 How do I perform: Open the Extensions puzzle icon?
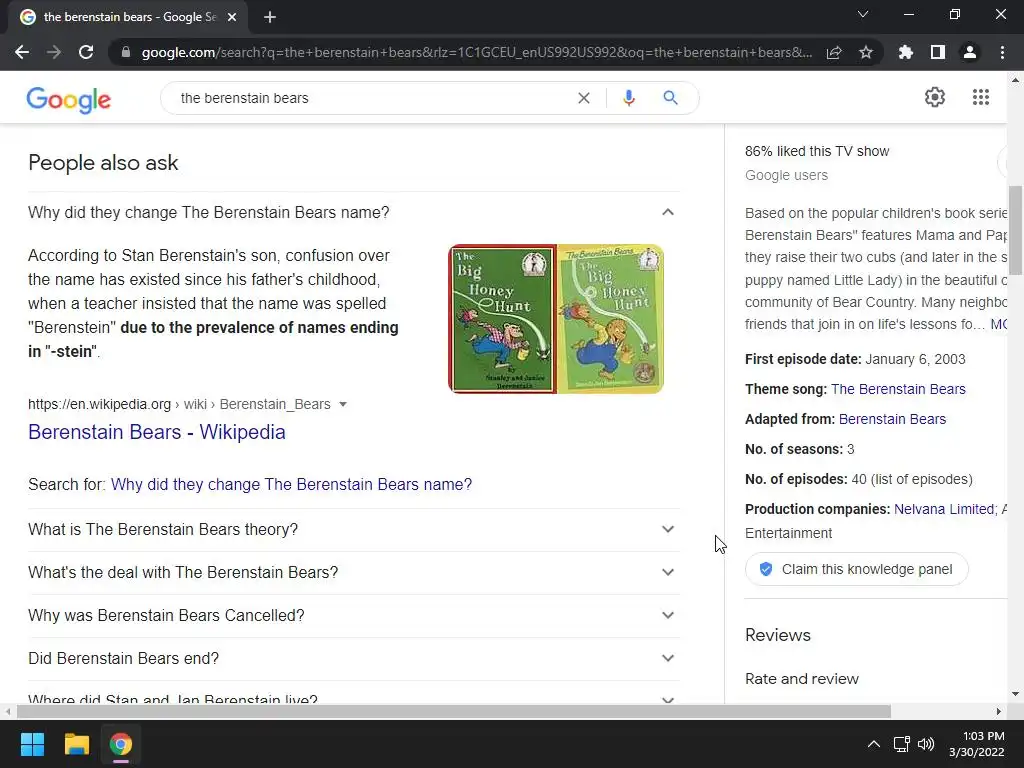[x=906, y=52]
